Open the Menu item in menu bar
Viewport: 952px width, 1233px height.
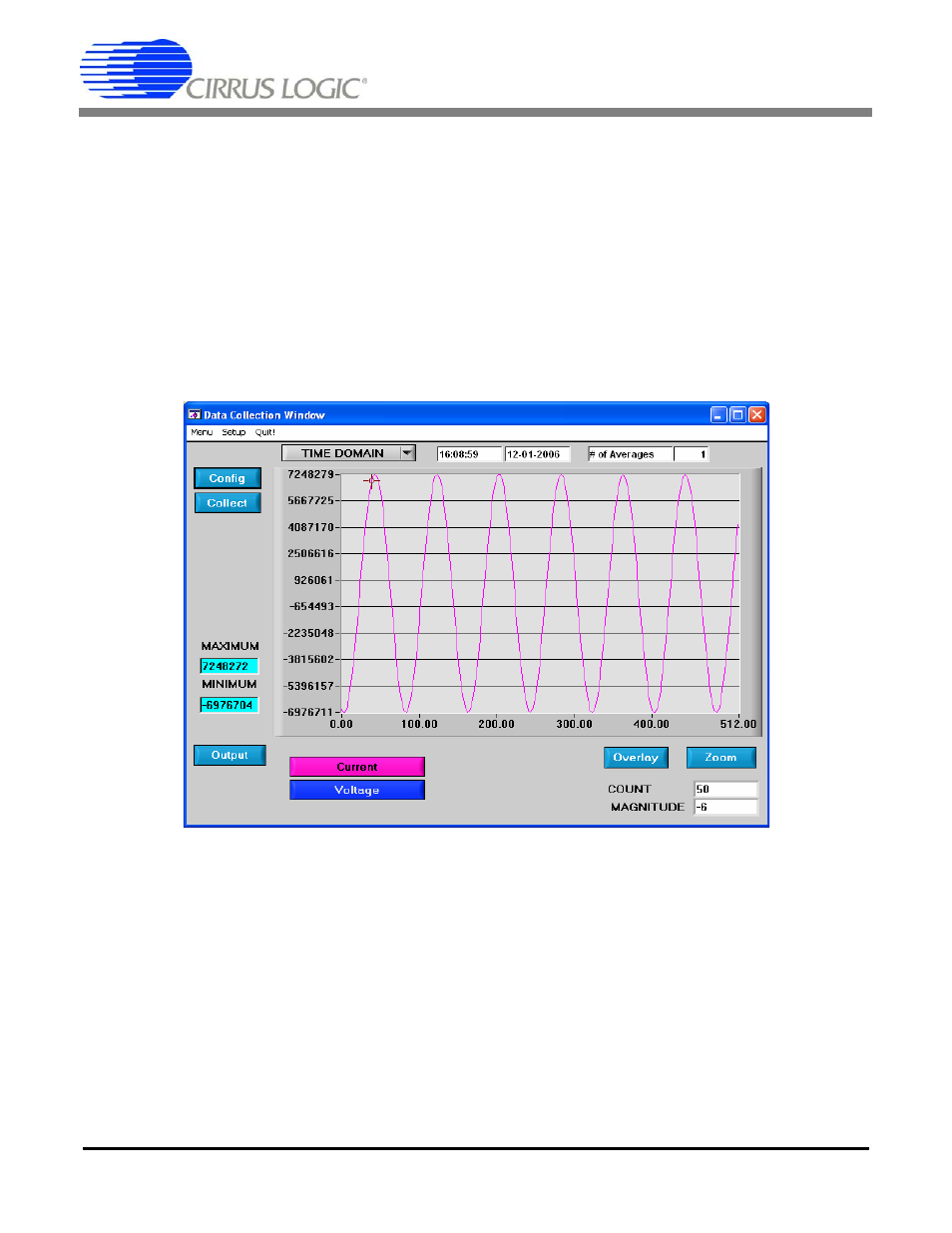(202, 432)
